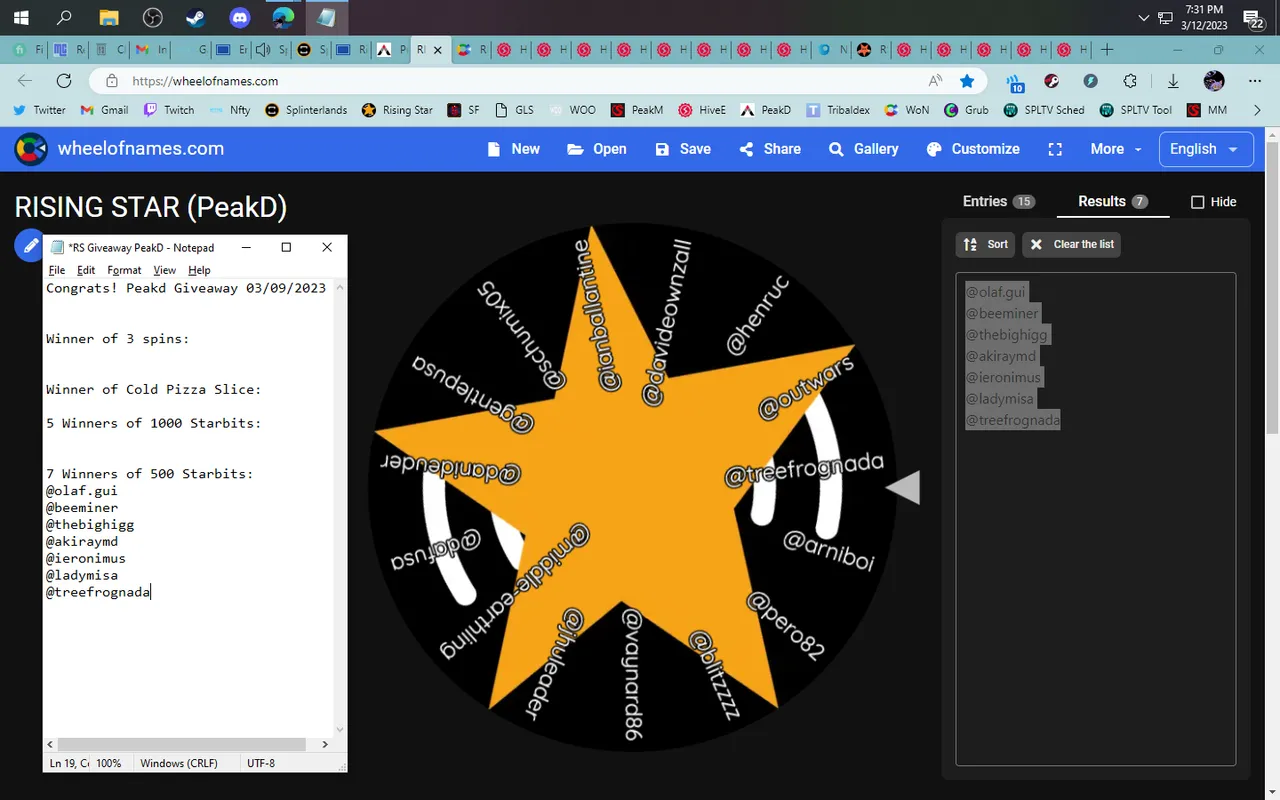The height and width of the screenshot is (800, 1280).
Task: Open Notepad File menu
Action: click(57, 270)
